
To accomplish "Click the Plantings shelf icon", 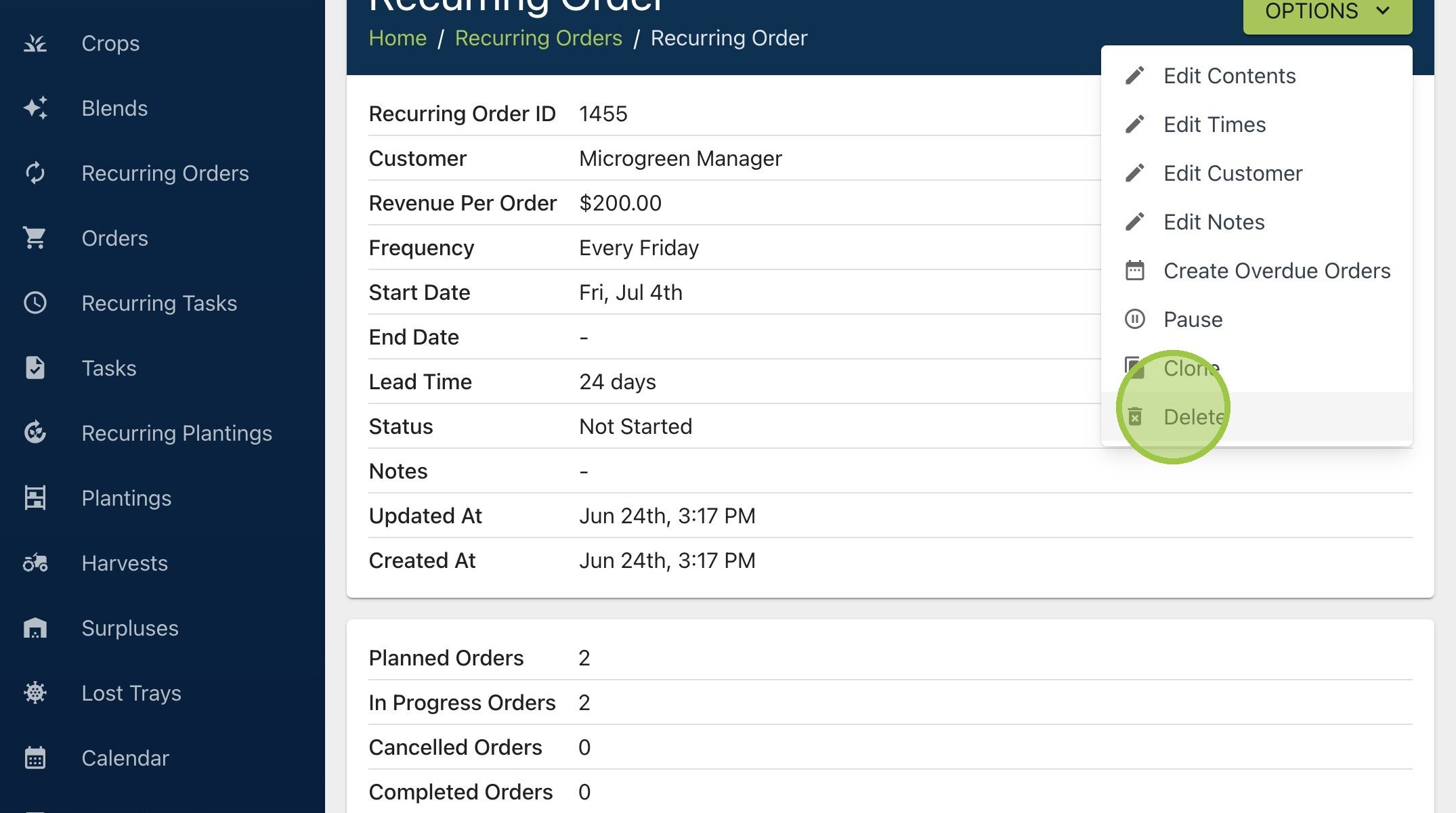I will coord(35,498).
